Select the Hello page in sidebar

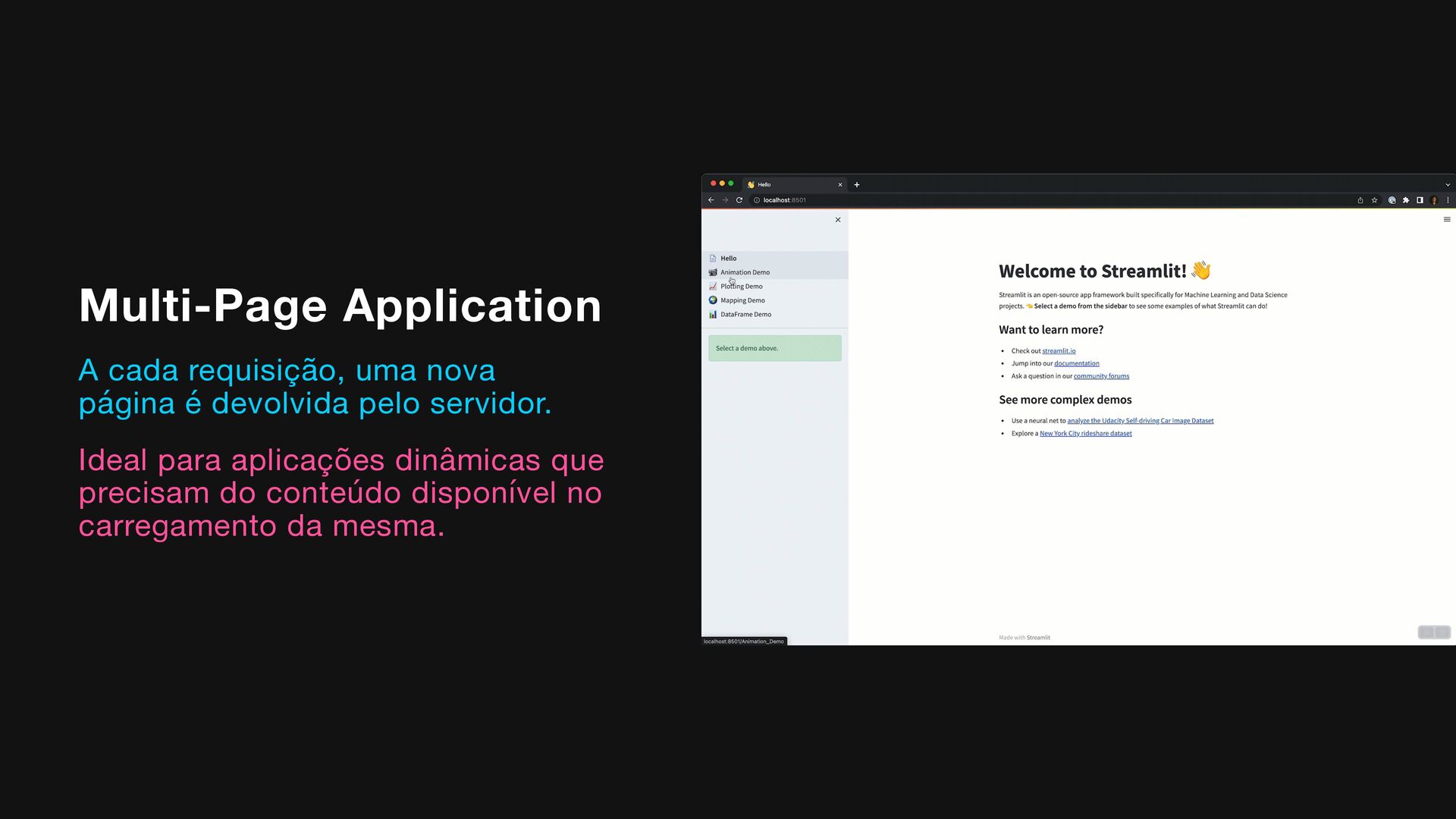pyautogui.click(x=775, y=259)
